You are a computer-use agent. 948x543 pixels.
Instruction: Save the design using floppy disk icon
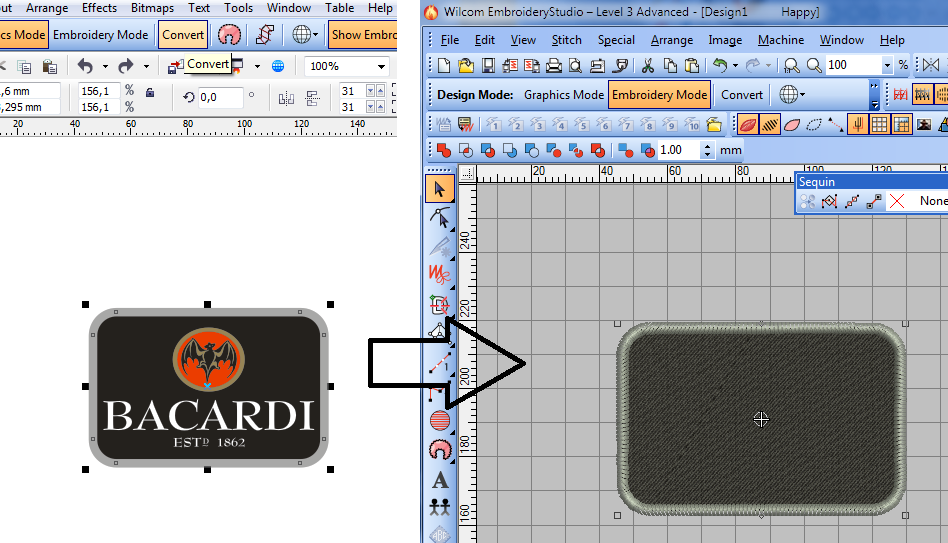(x=488, y=65)
